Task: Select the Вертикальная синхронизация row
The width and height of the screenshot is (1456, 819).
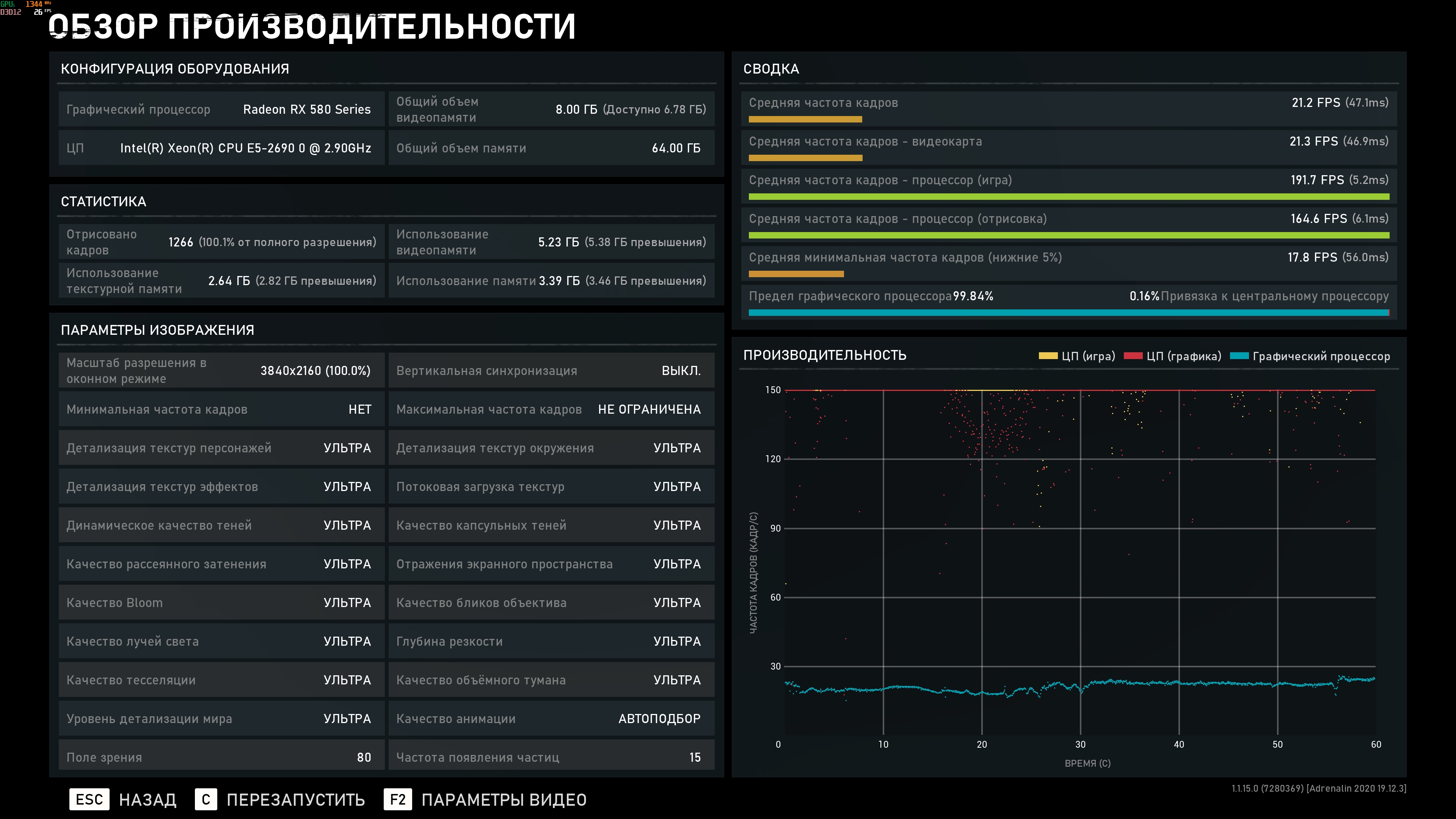Action: [551, 371]
